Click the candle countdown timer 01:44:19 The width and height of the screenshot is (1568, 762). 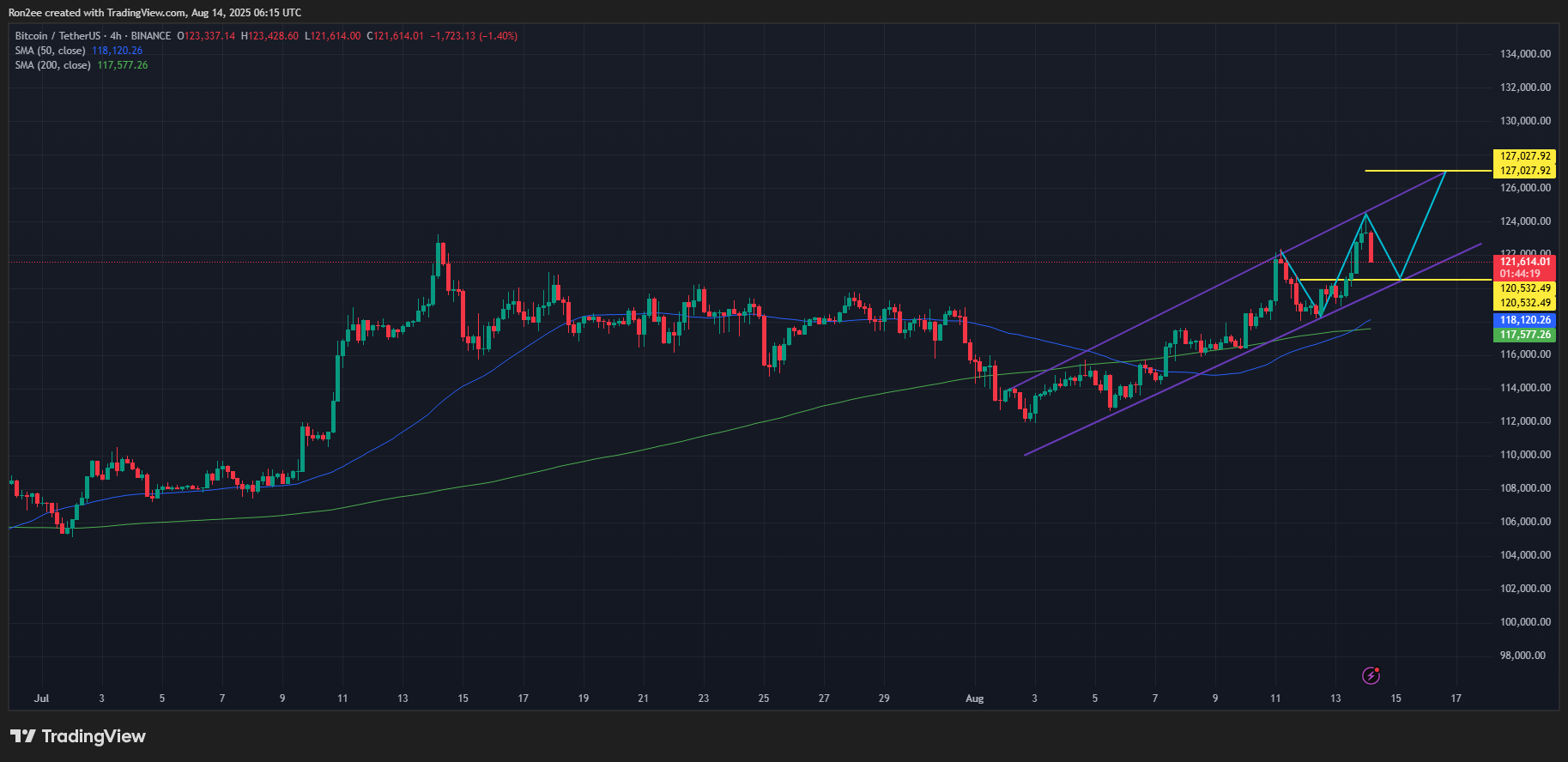(x=1519, y=274)
